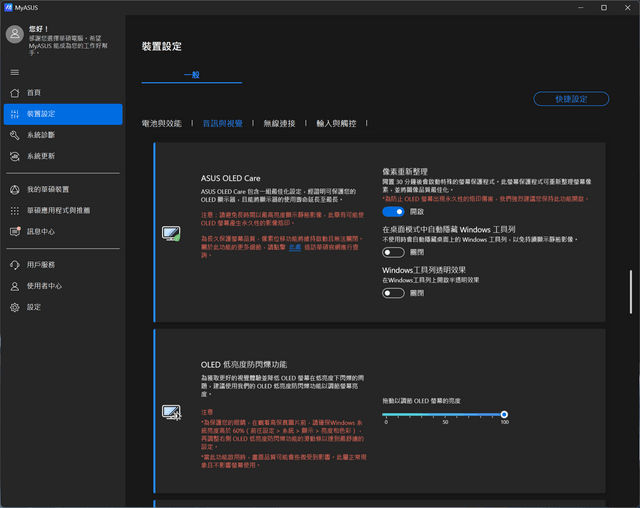Select 裝置設定 in the sidebar
The height and width of the screenshot is (508, 640).
point(63,114)
